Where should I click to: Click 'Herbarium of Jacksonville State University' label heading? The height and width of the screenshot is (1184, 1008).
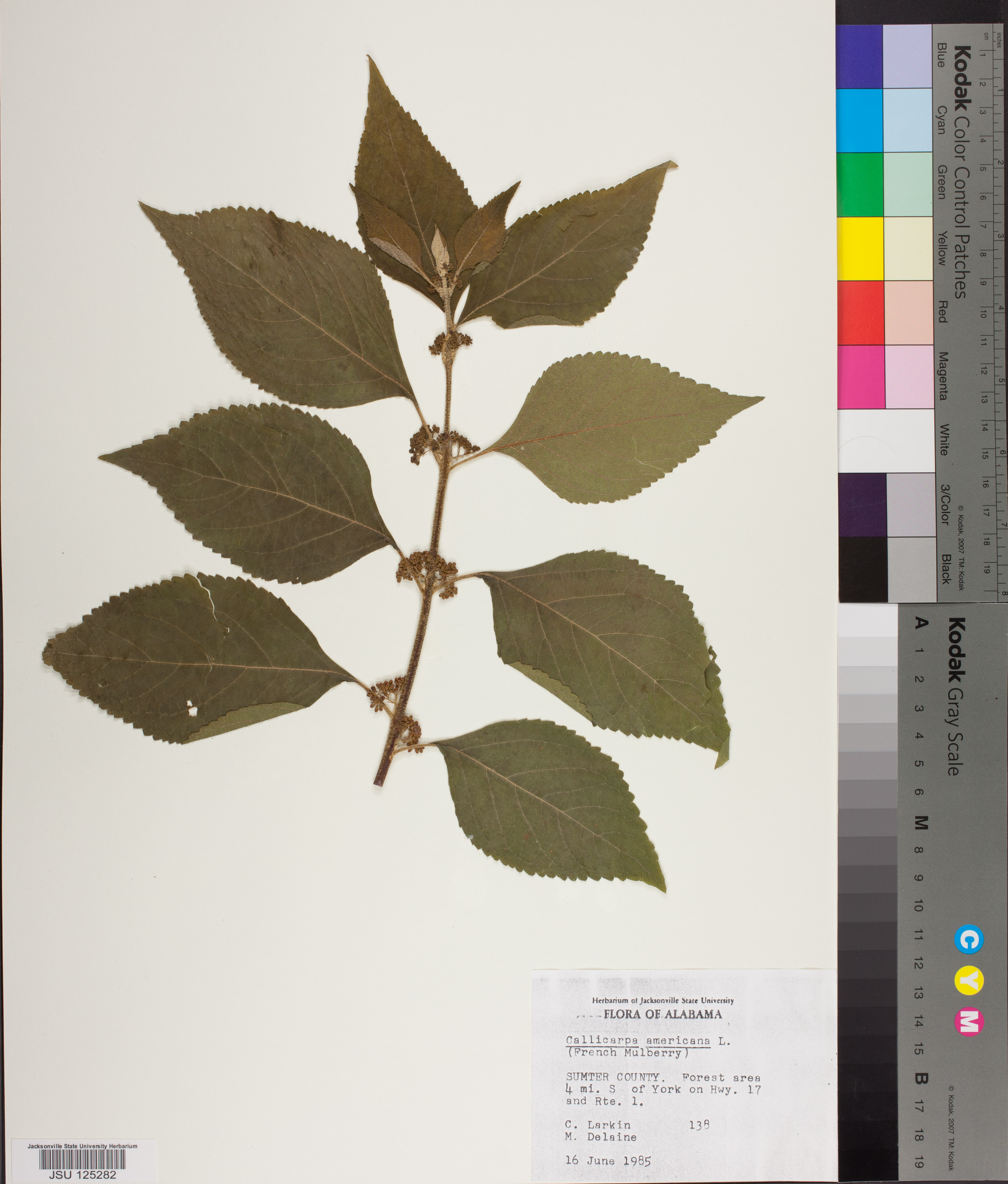click(x=663, y=1000)
